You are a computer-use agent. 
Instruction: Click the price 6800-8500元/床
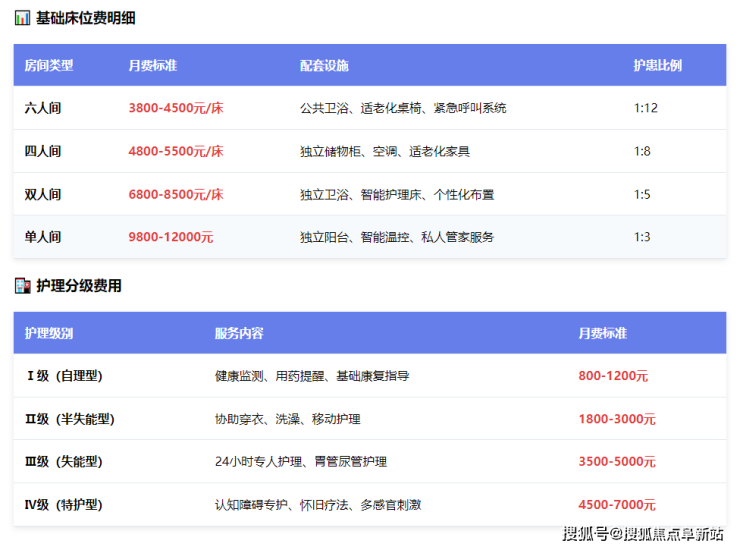tap(176, 194)
